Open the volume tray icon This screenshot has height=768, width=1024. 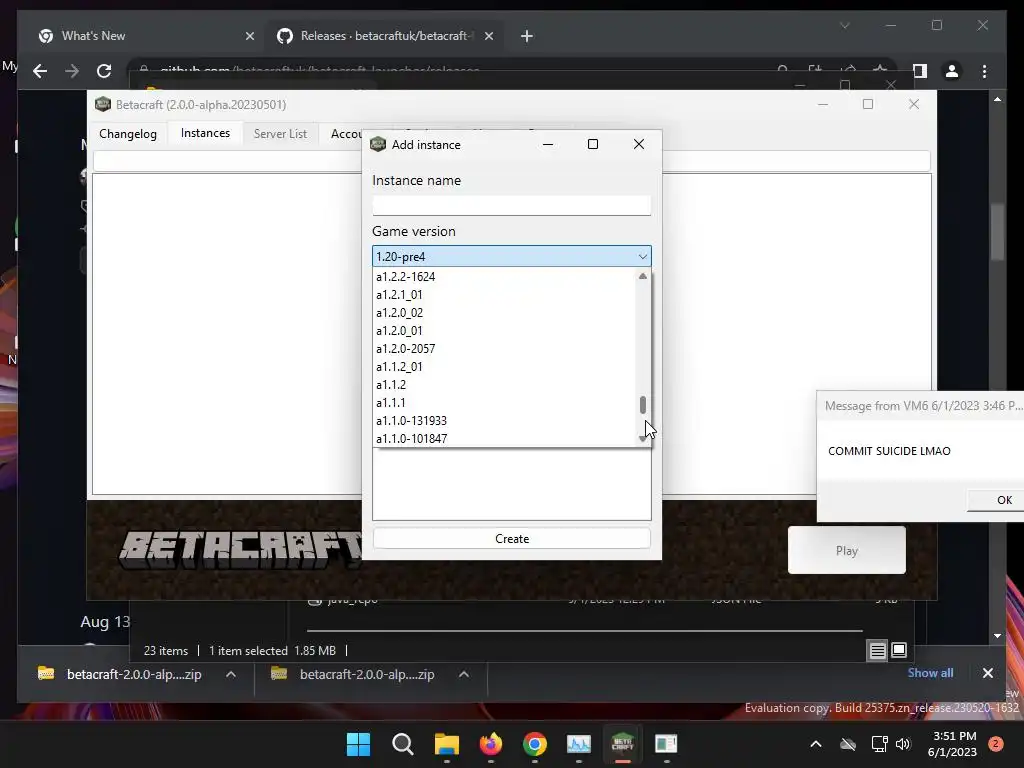[x=903, y=744]
